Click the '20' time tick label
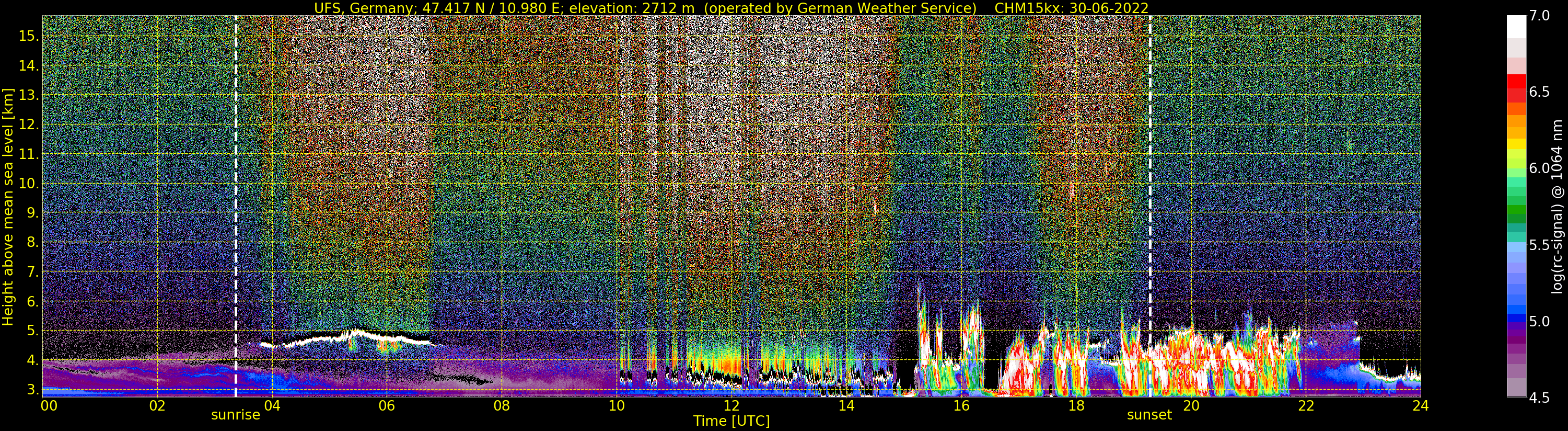The height and width of the screenshot is (431, 1568). pyautogui.click(x=1191, y=405)
